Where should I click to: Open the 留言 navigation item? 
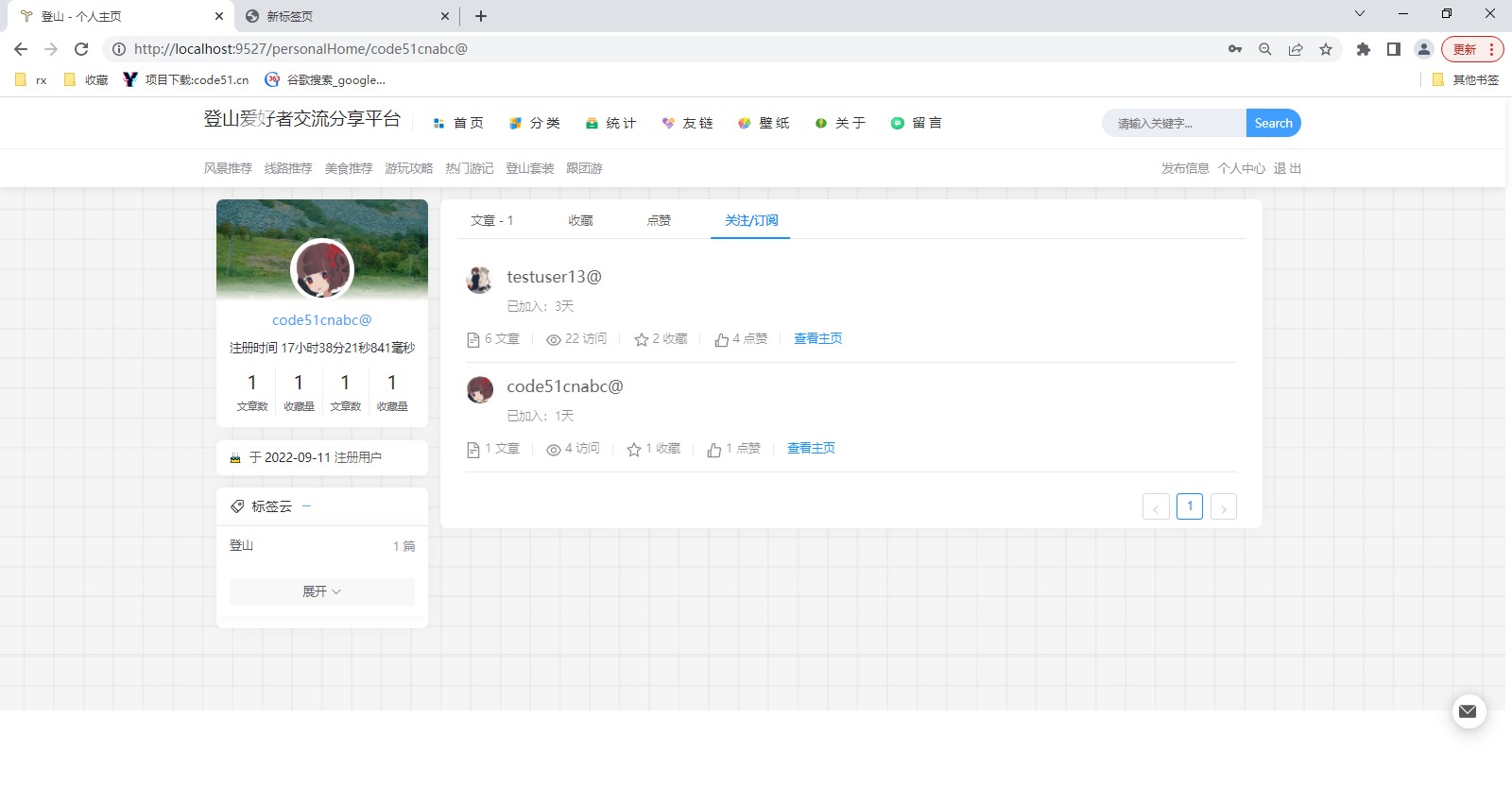pos(917,123)
